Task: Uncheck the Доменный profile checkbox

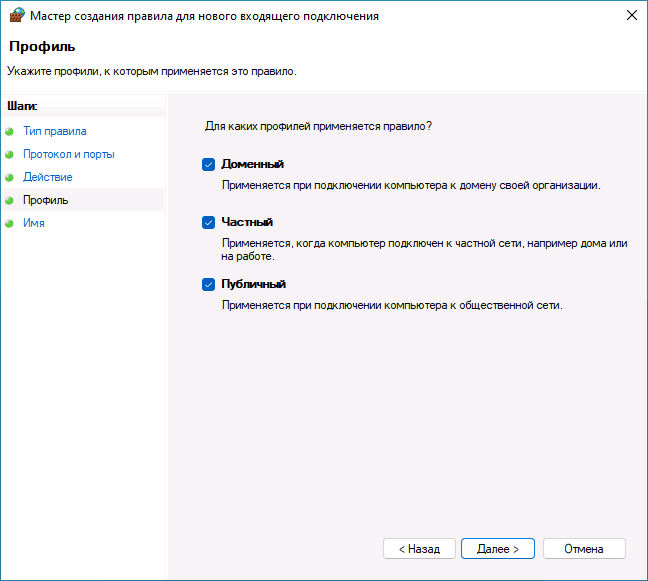Action: click(208, 164)
